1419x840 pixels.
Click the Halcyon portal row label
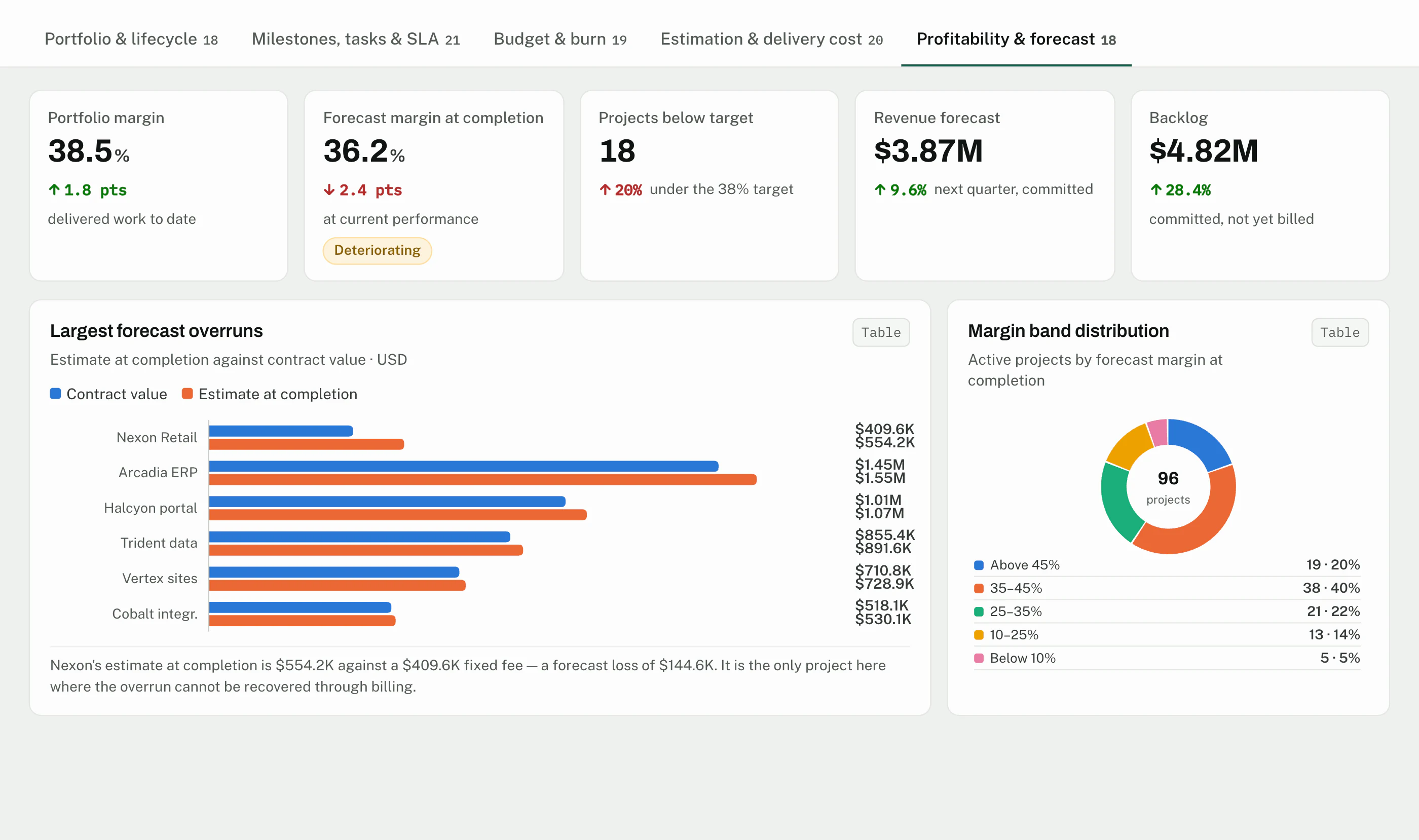point(151,508)
